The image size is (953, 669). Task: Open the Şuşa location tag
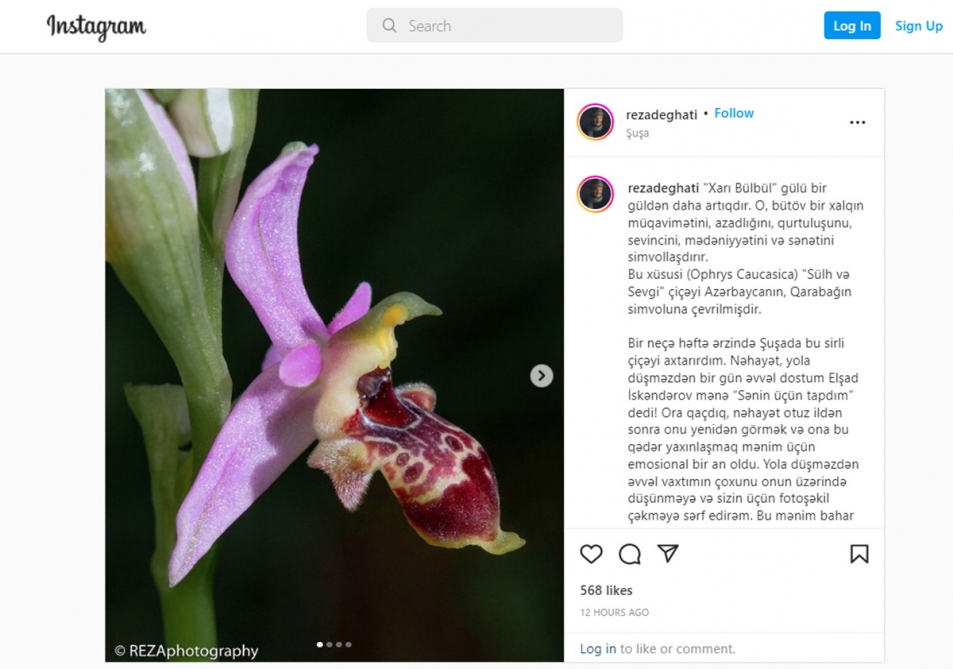click(x=637, y=133)
